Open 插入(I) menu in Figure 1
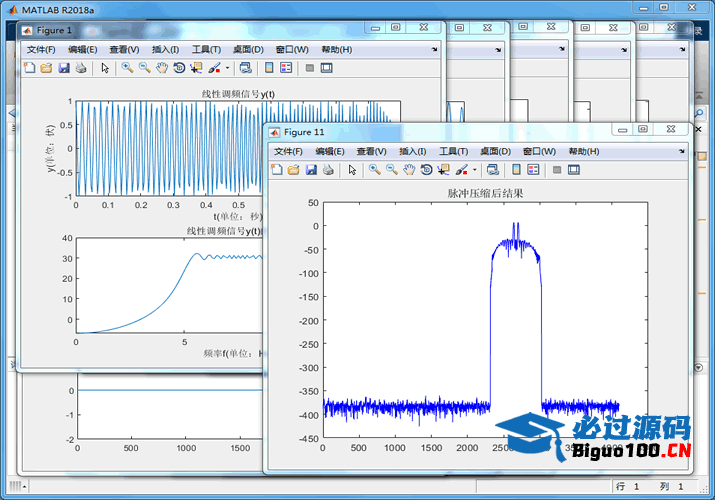Screen dimensions: 715x500 (165, 49)
